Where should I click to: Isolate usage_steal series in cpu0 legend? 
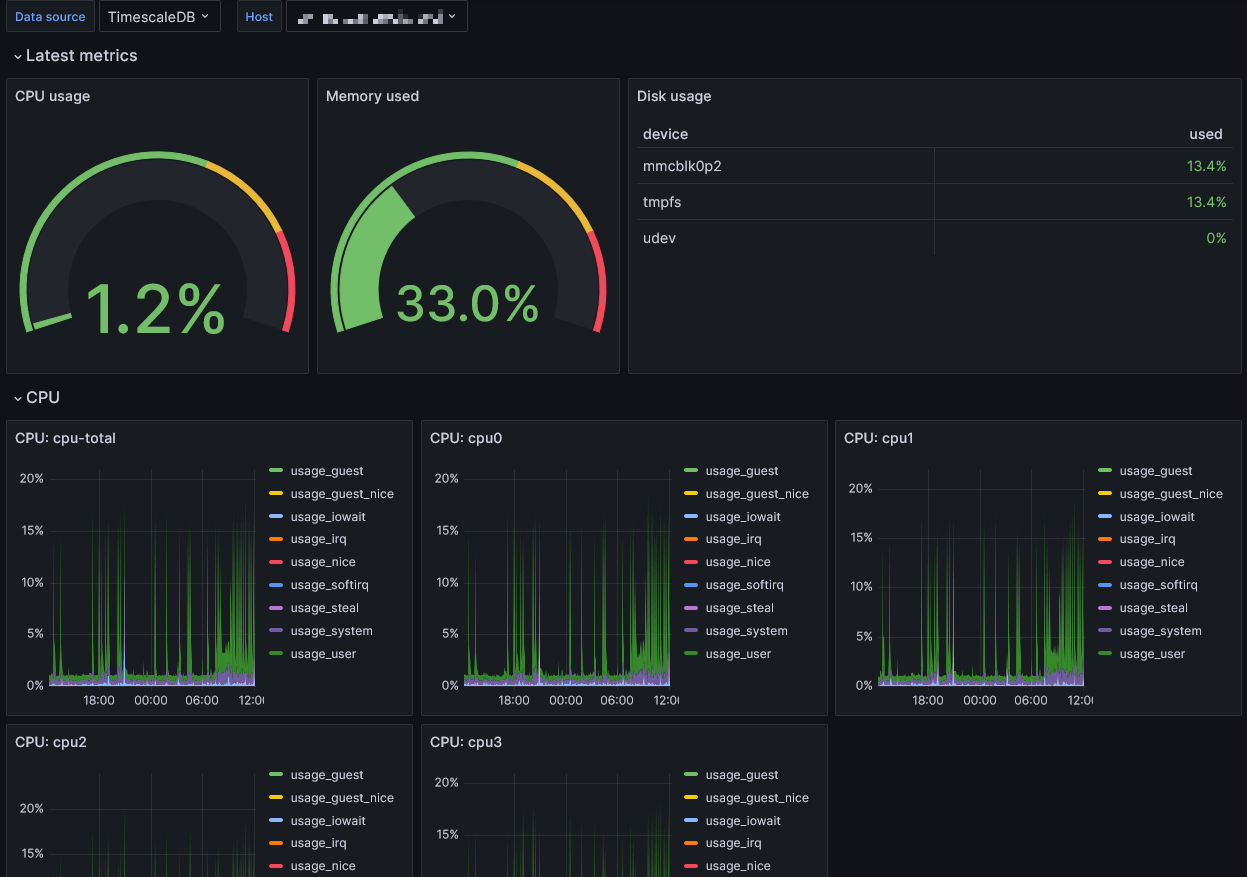(740, 608)
